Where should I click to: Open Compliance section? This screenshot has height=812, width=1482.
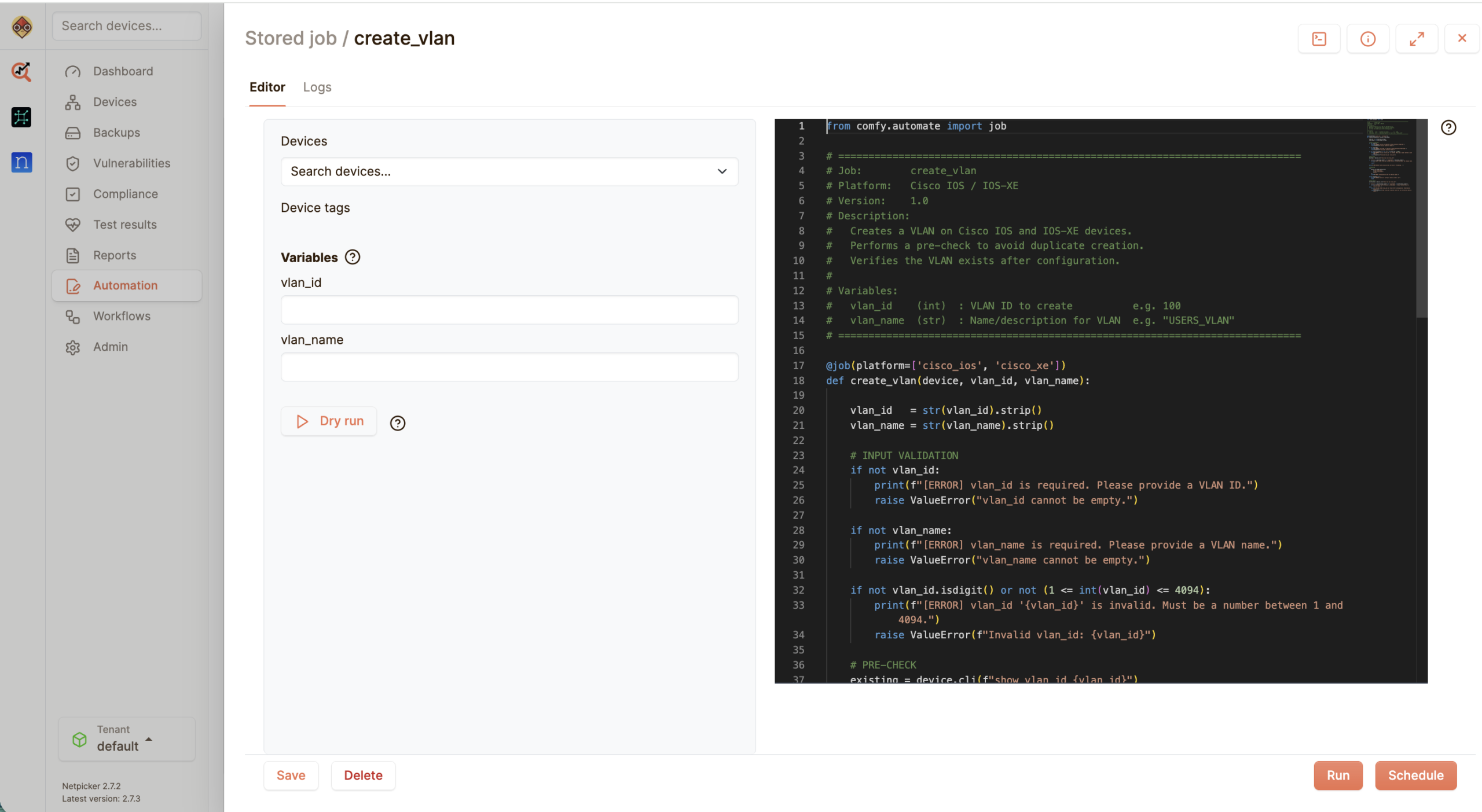click(127, 194)
